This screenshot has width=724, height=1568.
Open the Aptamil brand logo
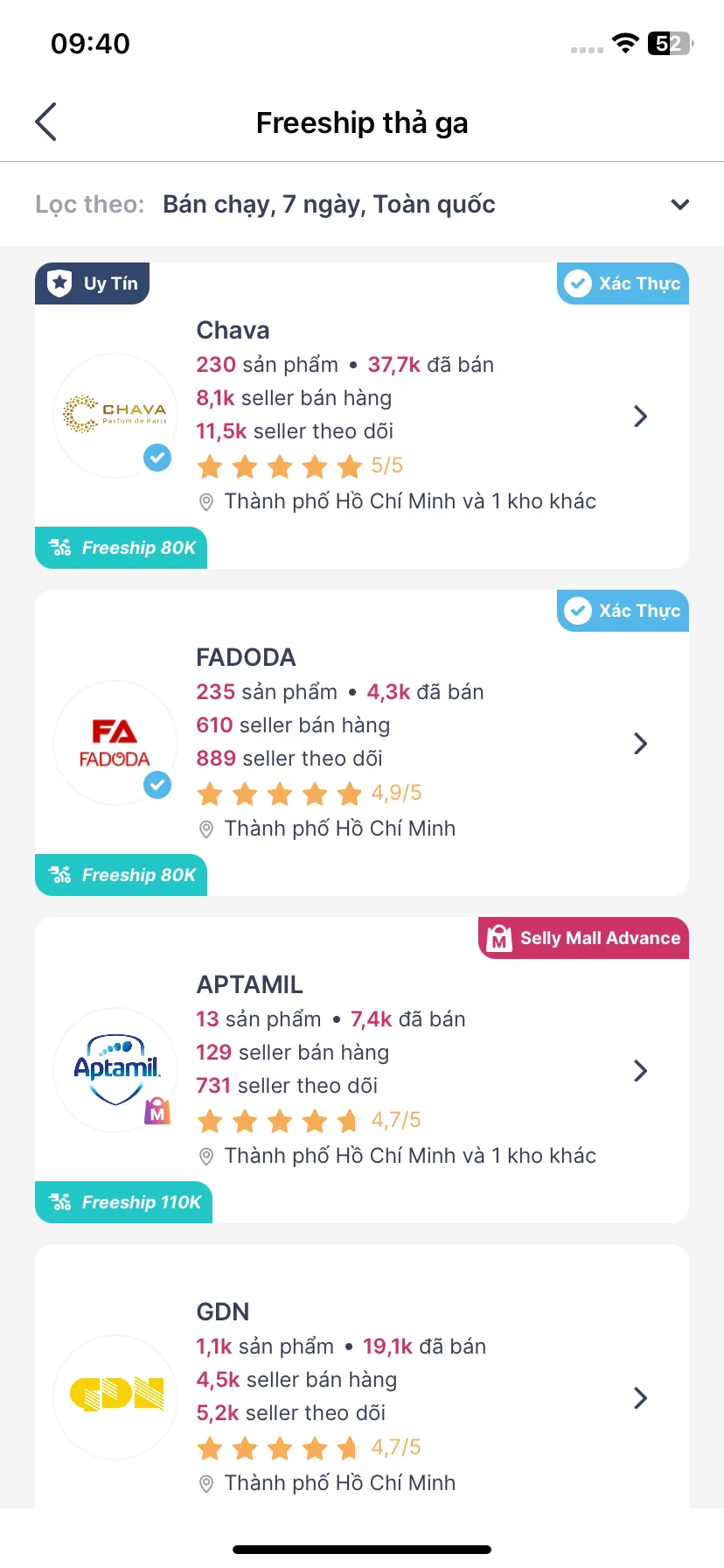115,1070
